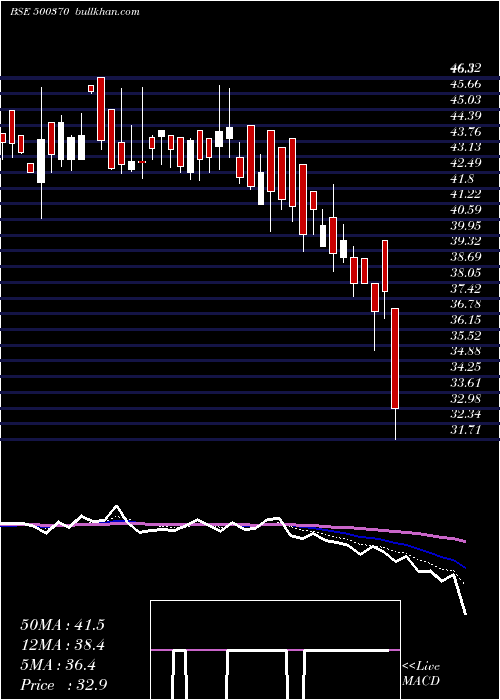Click the 44.39 price axis value

pyautogui.click(x=466, y=116)
